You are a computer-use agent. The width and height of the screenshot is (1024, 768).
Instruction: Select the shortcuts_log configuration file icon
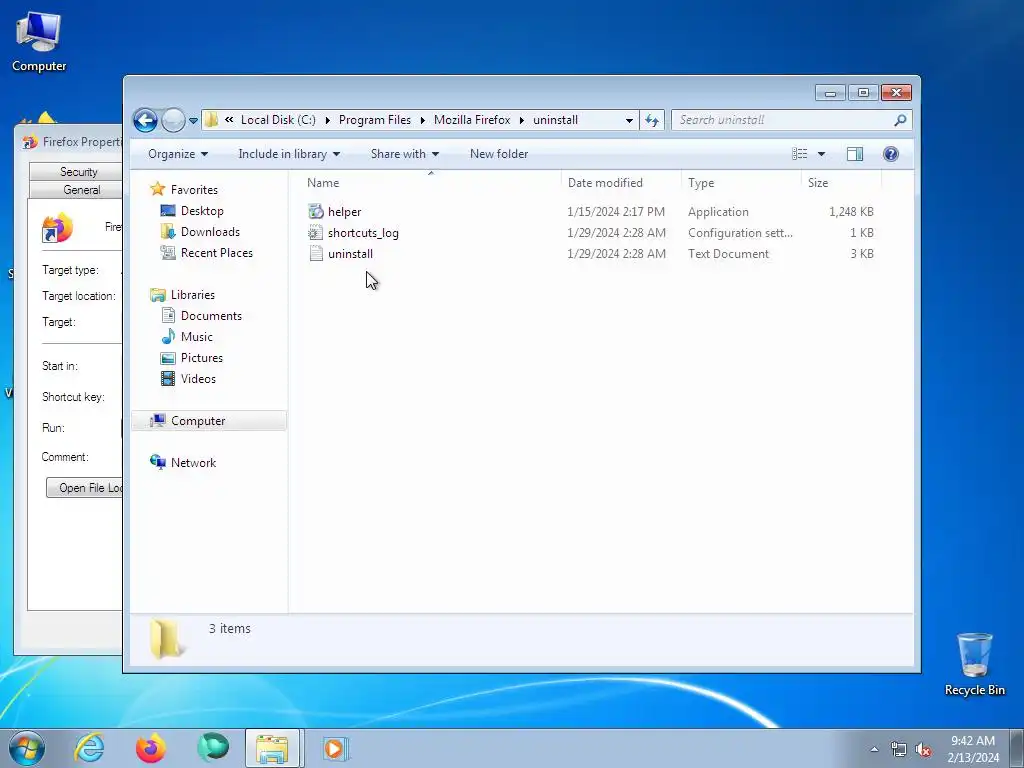316,232
